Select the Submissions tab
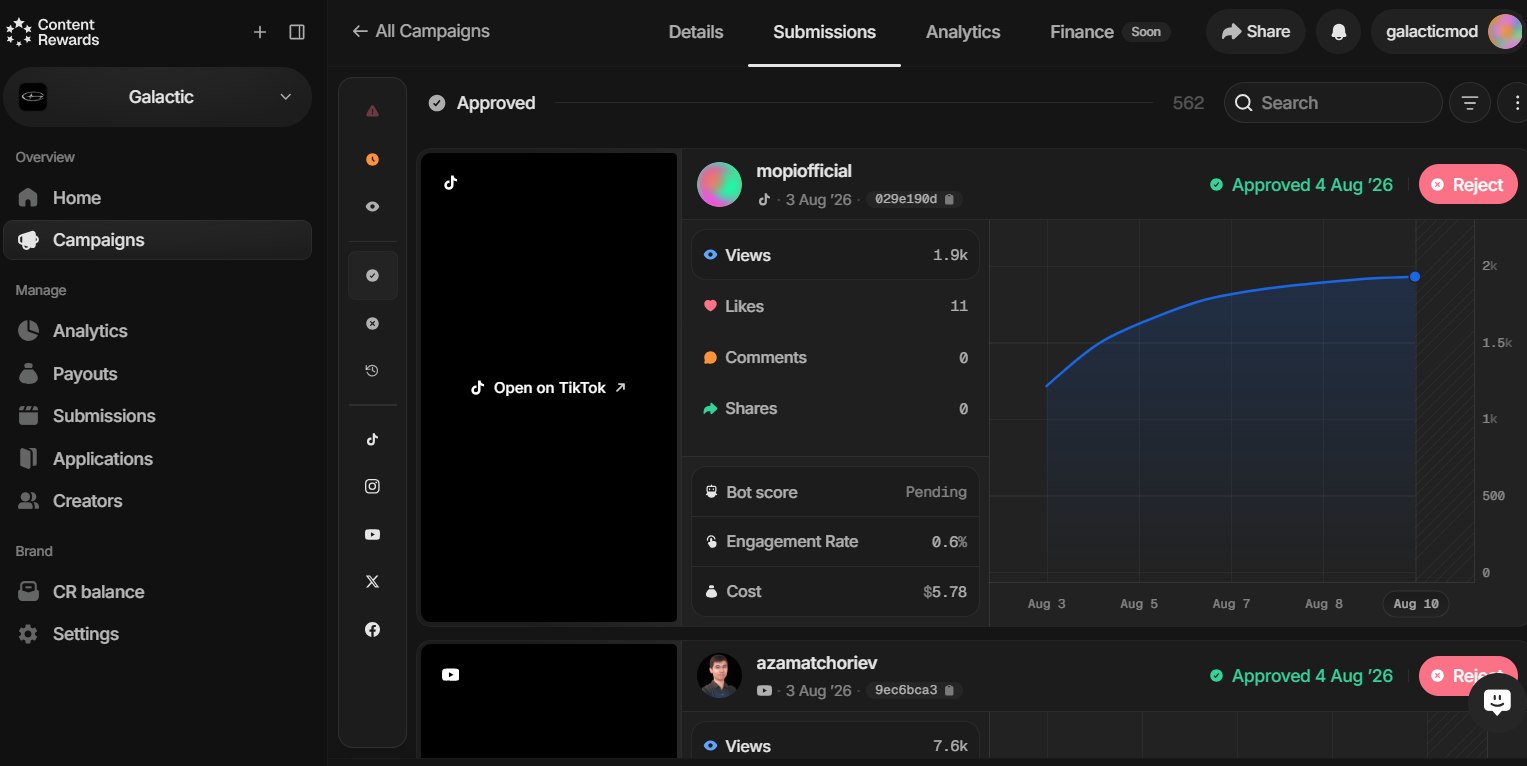This screenshot has height=766, width=1527. tap(824, 32)
